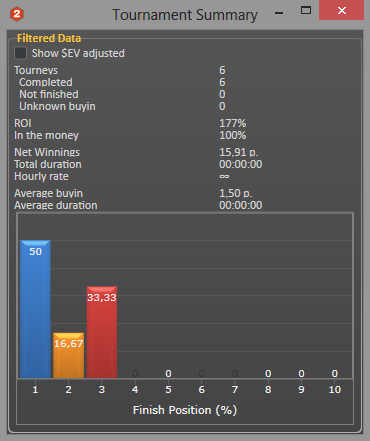Click position 5 axis label
This screenshot has width=370, height=441.
point(168,390)
